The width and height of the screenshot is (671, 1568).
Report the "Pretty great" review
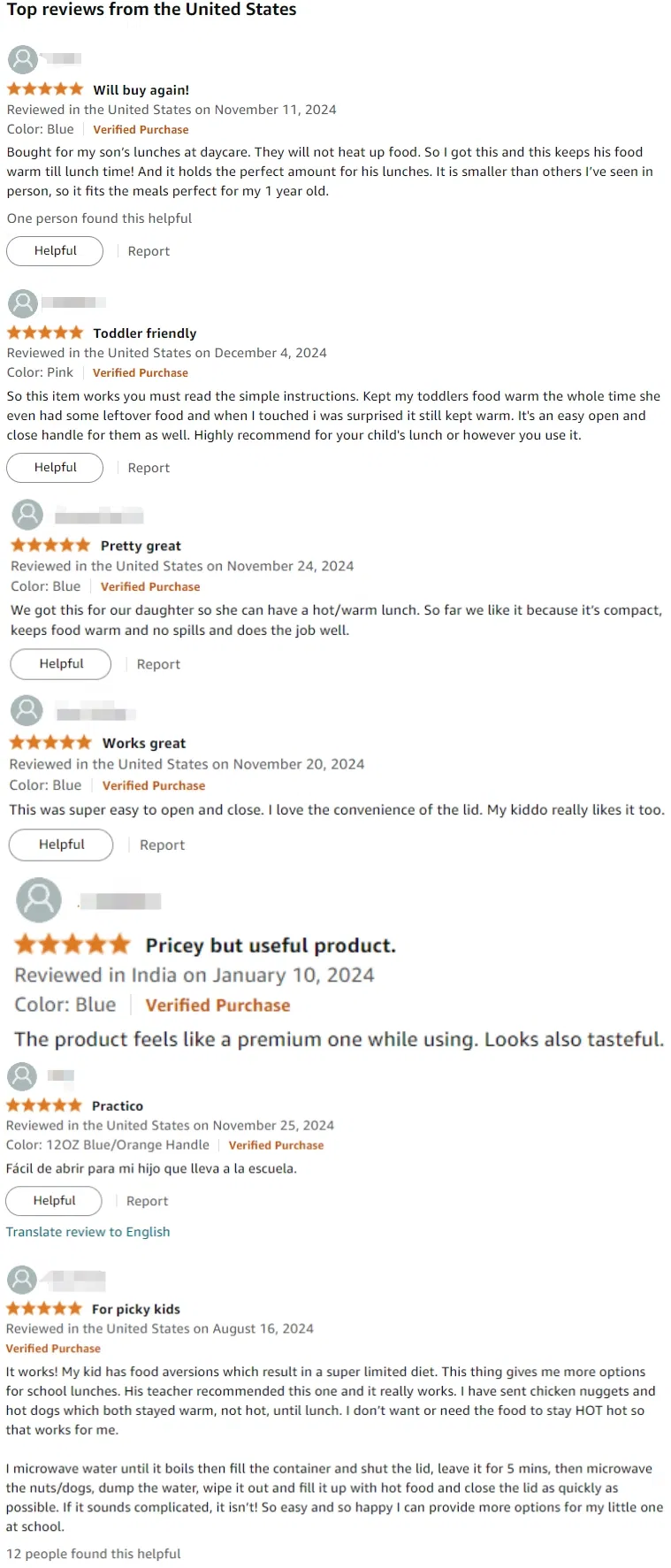pos(157,663)
